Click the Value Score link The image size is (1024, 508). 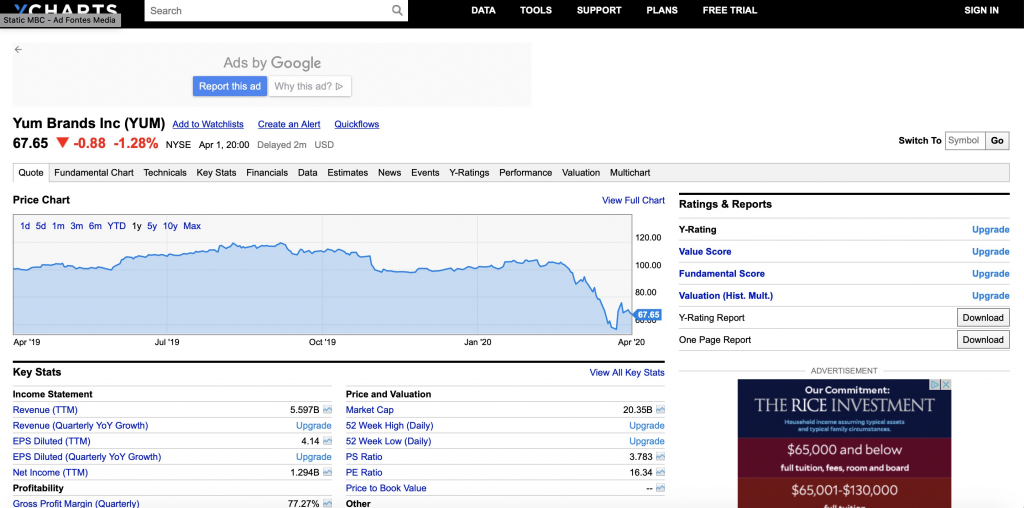705,251
